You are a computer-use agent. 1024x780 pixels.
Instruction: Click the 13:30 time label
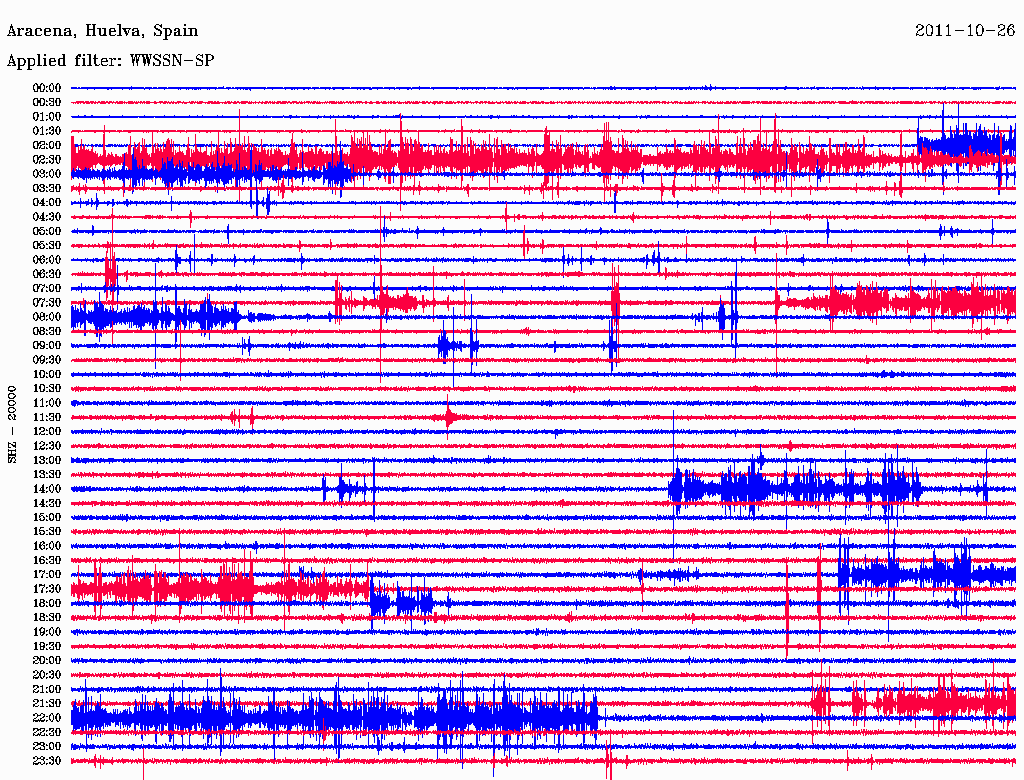(46, 475)
